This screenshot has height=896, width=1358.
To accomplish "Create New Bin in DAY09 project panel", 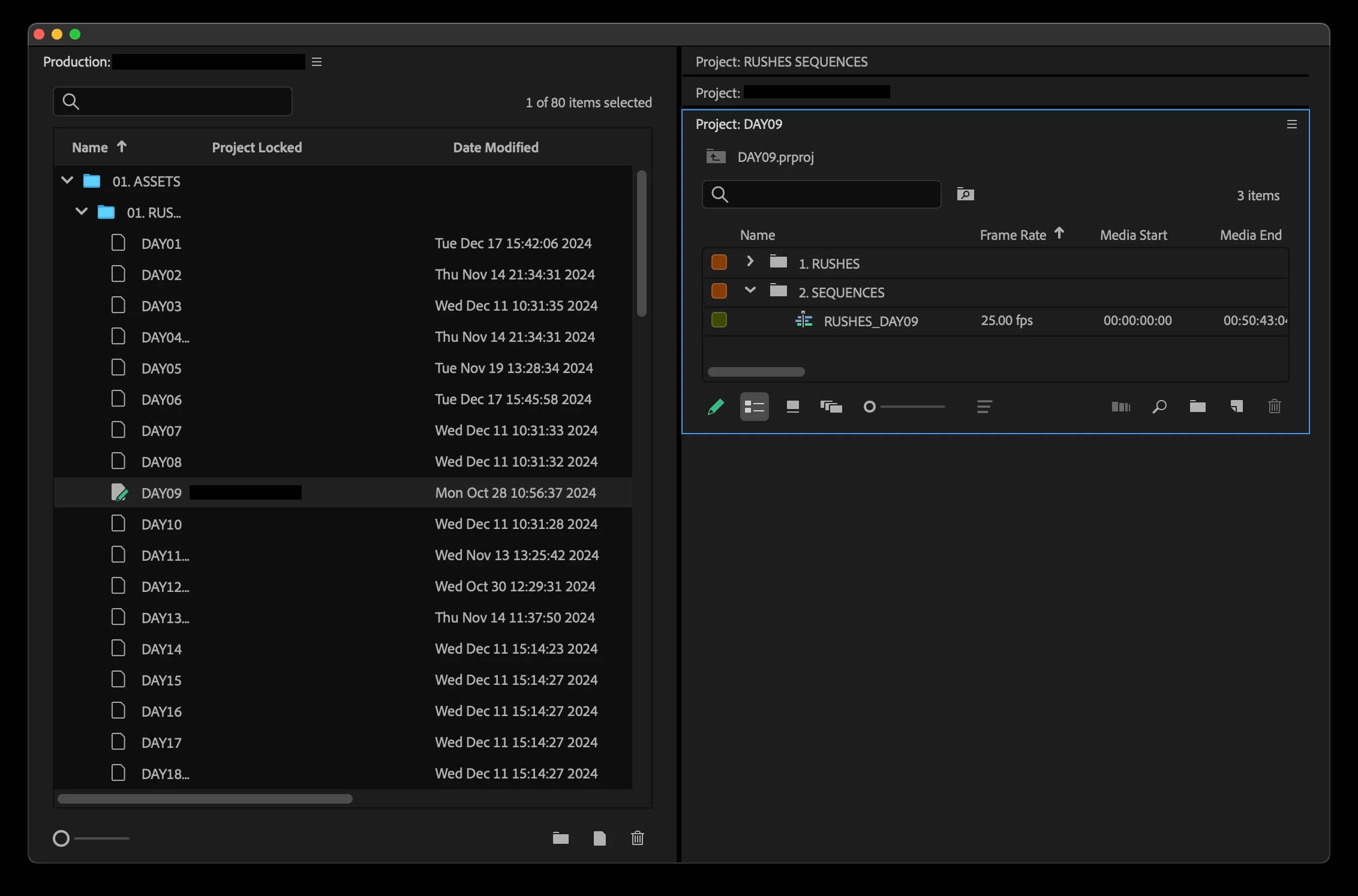I will point(1197,407).
